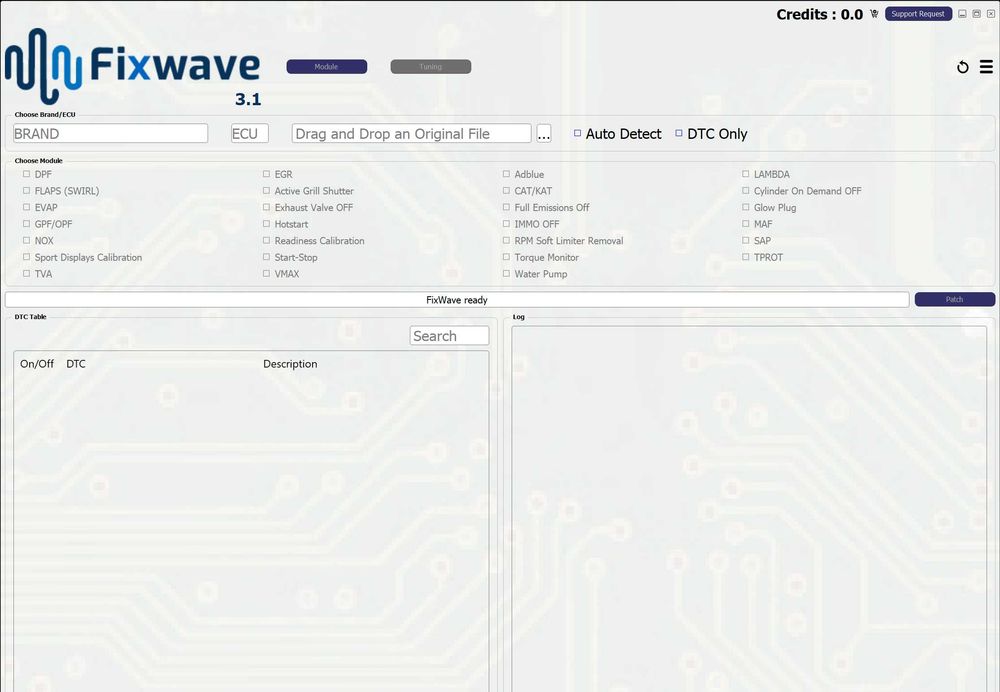This screenshot has height=692, width=1000.
Task: Tick the Hotstart checkbox
Action: point(266,223)
